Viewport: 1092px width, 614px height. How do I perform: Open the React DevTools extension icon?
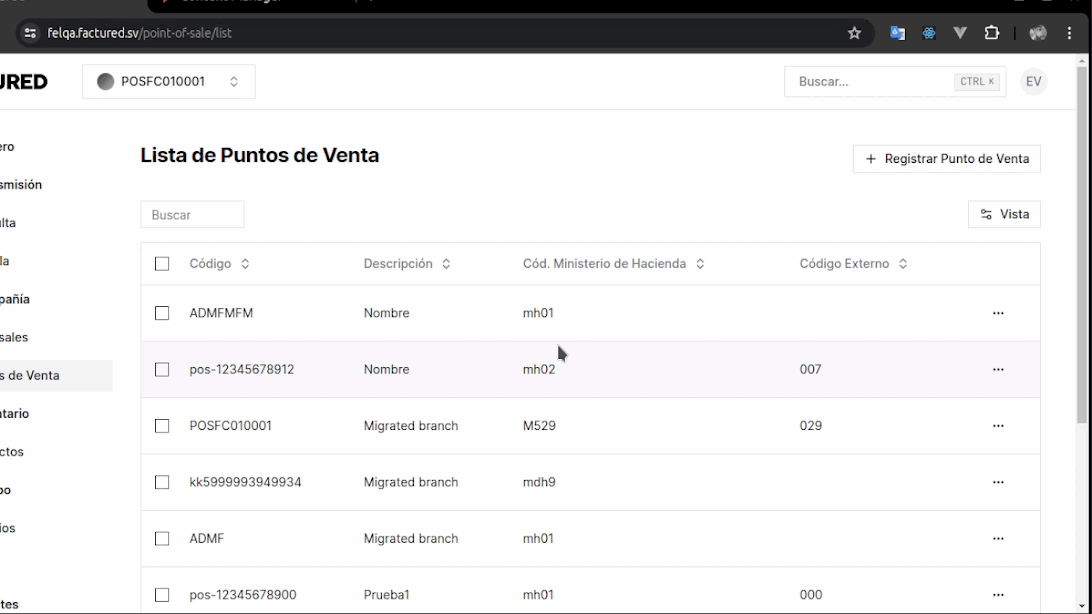[929, 32]
